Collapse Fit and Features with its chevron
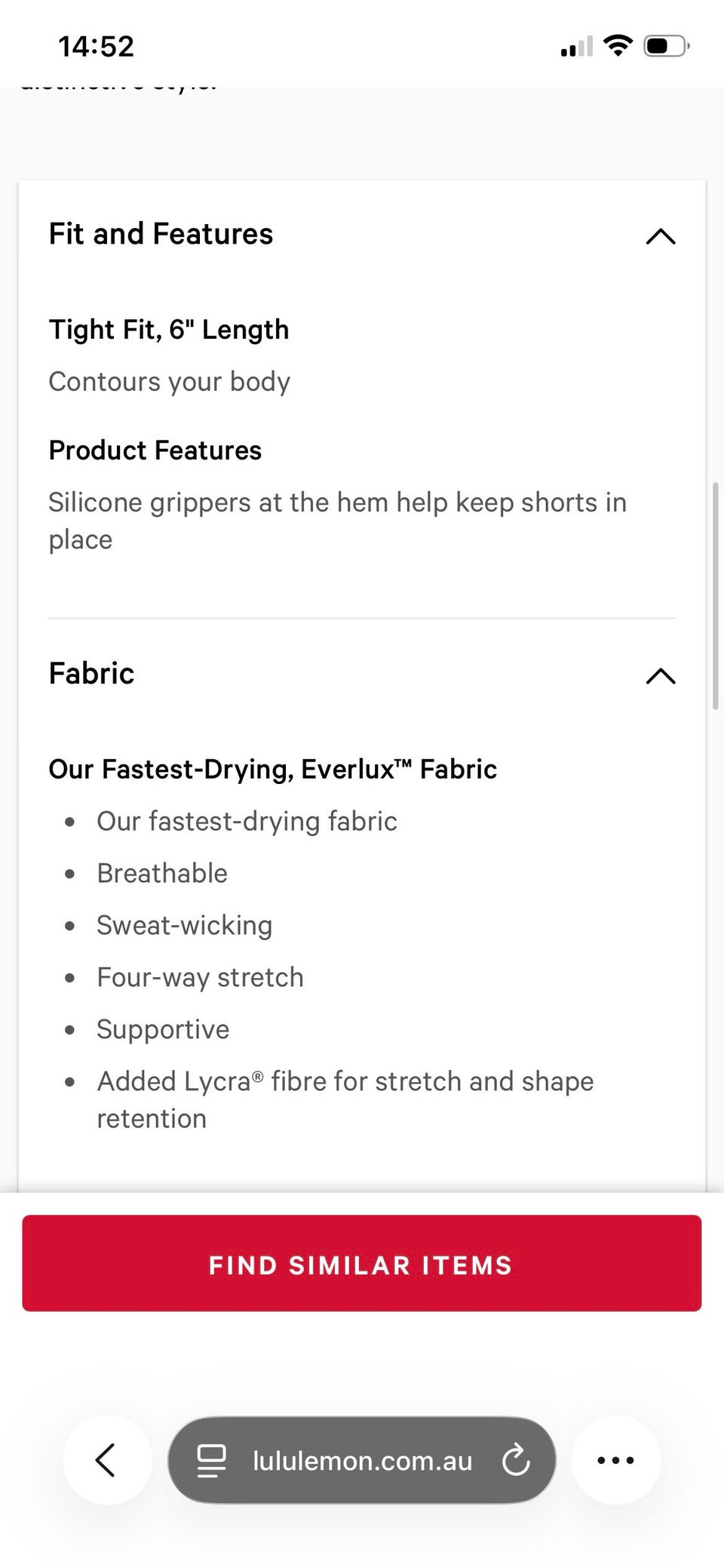The height and width of the screenshot is (1568, 724). coord(661,236)
